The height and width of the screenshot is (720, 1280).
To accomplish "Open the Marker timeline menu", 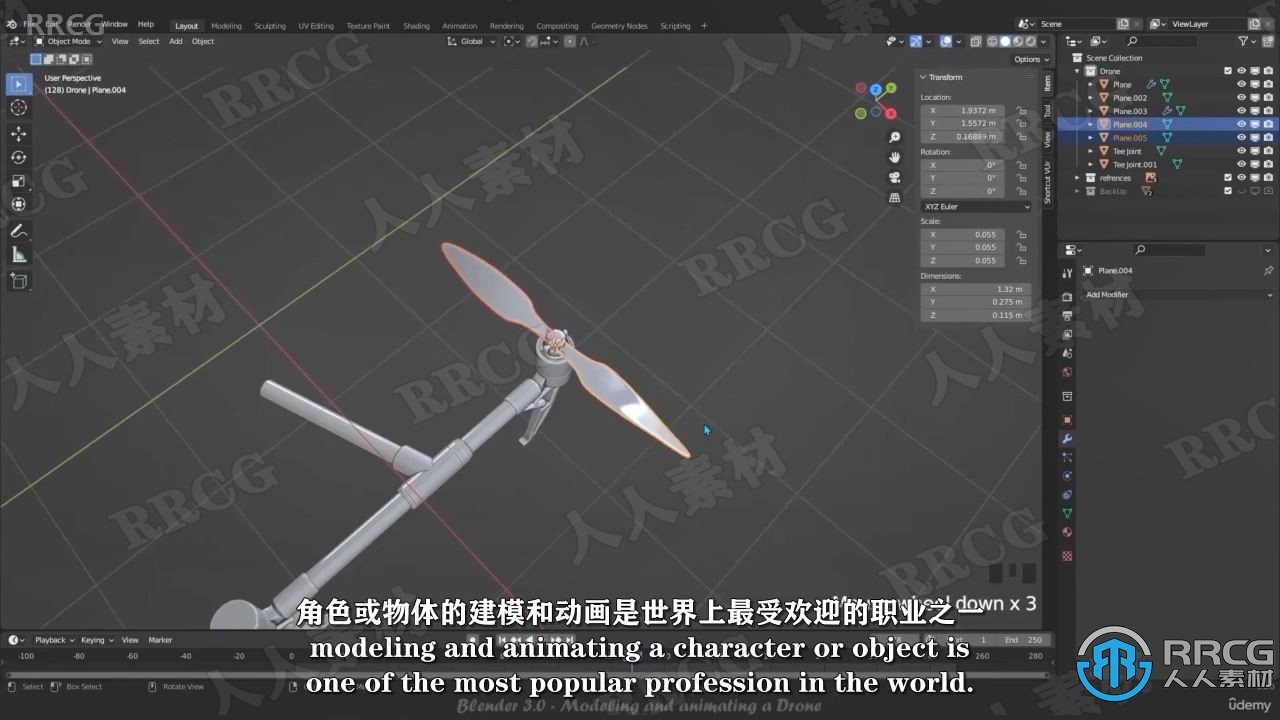I will (160, 640).
